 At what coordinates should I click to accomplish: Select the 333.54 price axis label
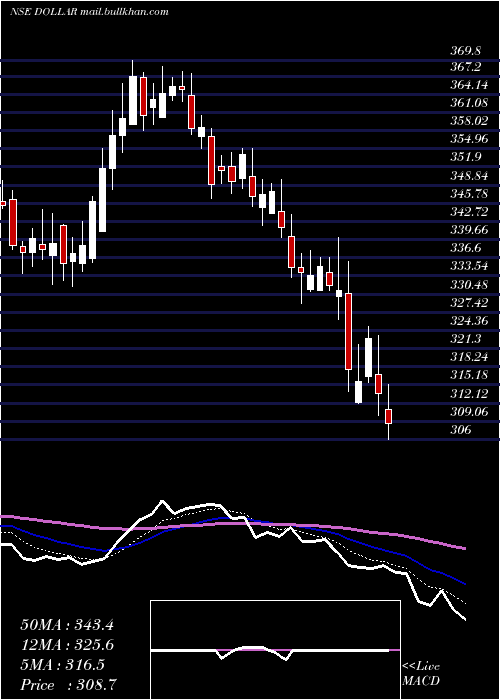point(469,267)
